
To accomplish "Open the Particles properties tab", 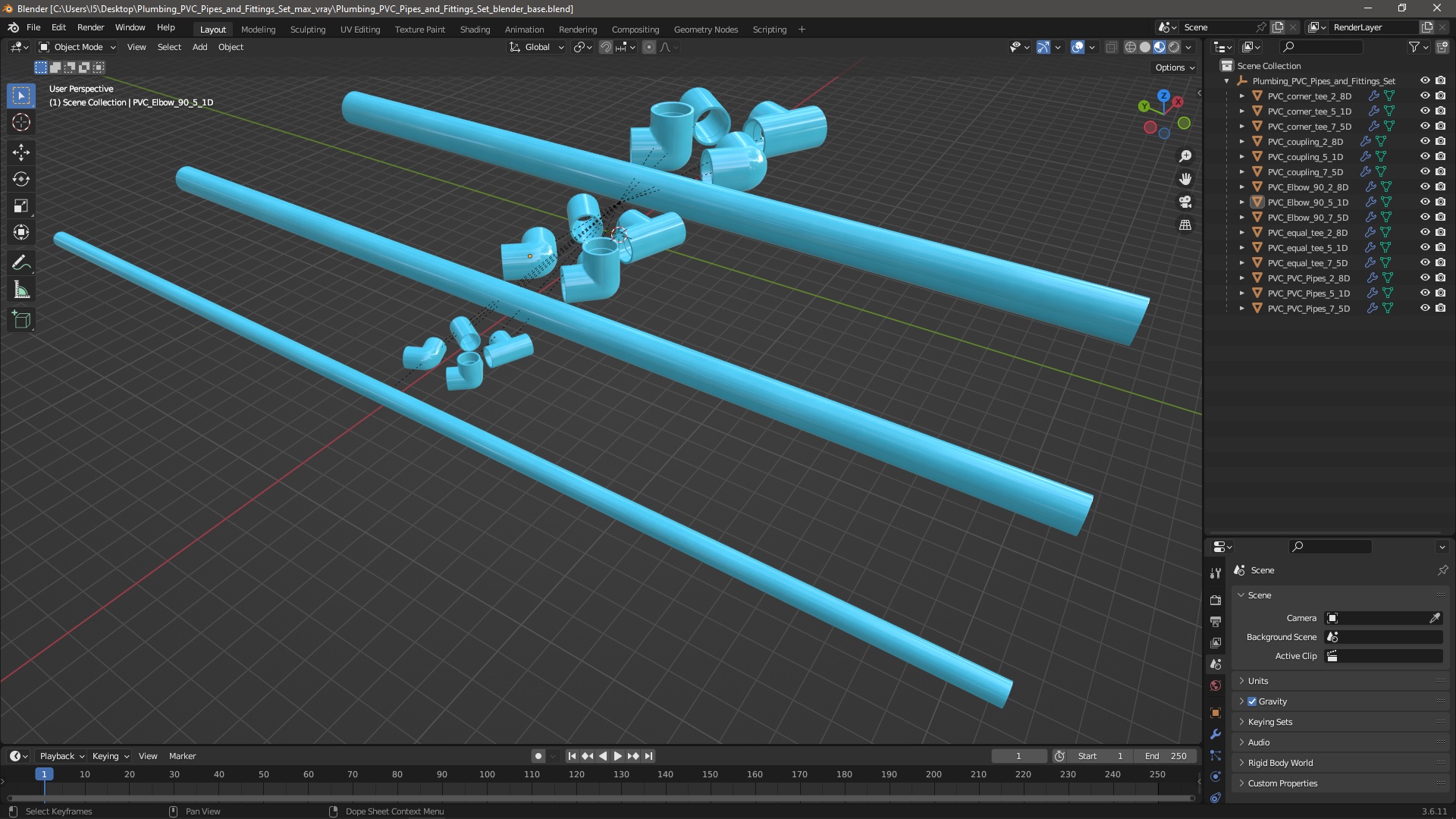I will click(x=1216, y=755).
